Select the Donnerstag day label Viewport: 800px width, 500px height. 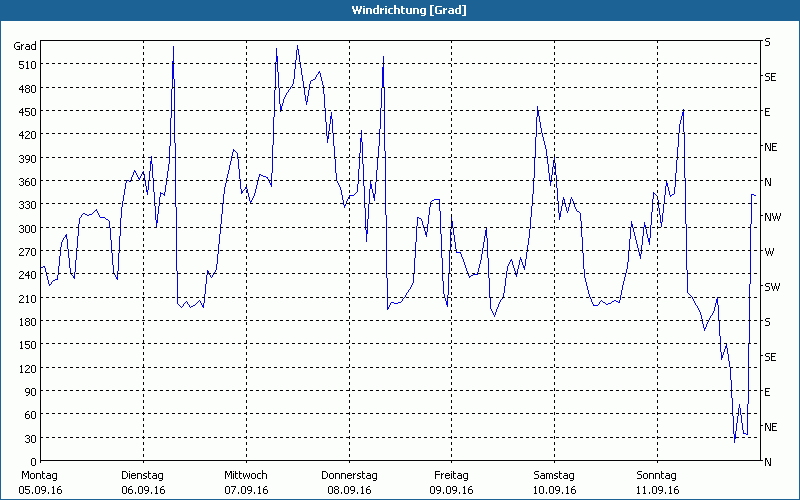[349, 476]
